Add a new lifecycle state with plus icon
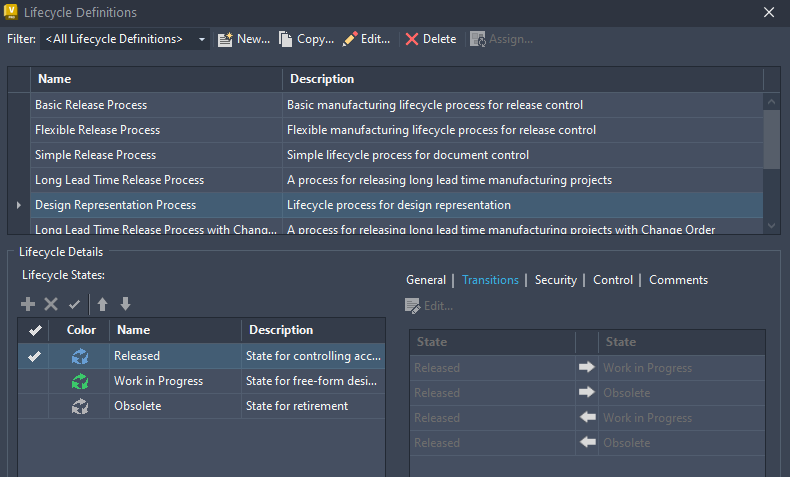790x477 pixels. point(28,304)
